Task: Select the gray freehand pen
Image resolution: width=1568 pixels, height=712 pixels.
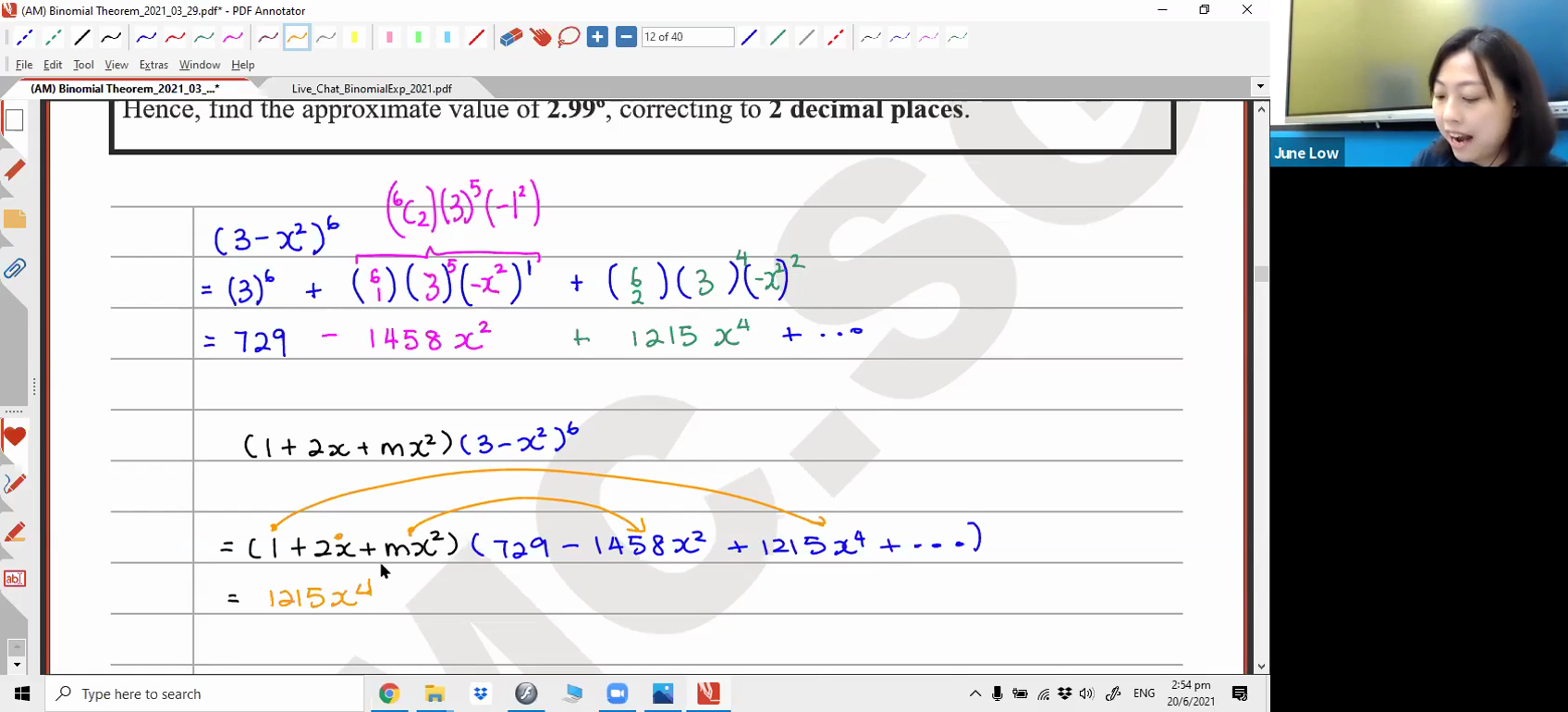Action: tap(325, 38)
